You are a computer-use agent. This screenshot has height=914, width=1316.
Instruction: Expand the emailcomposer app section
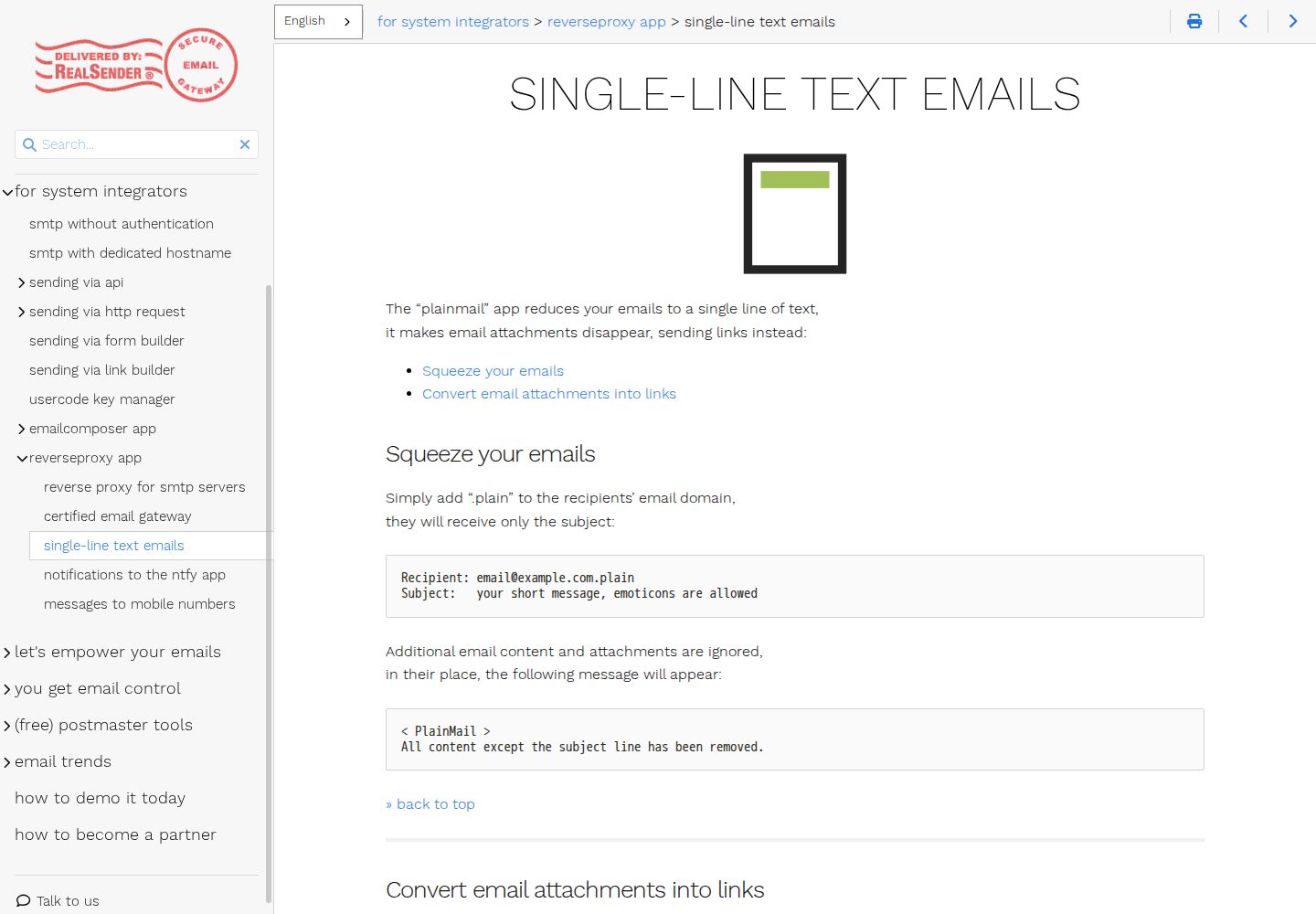click(x=21, y=429)
